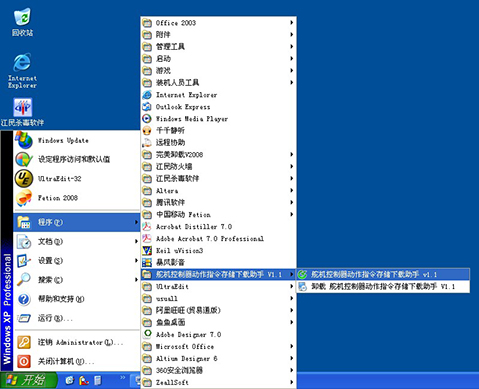Click the Windows Media Player icon
The width and height of the screenshot is (479, 389).
tap(147, 119)
